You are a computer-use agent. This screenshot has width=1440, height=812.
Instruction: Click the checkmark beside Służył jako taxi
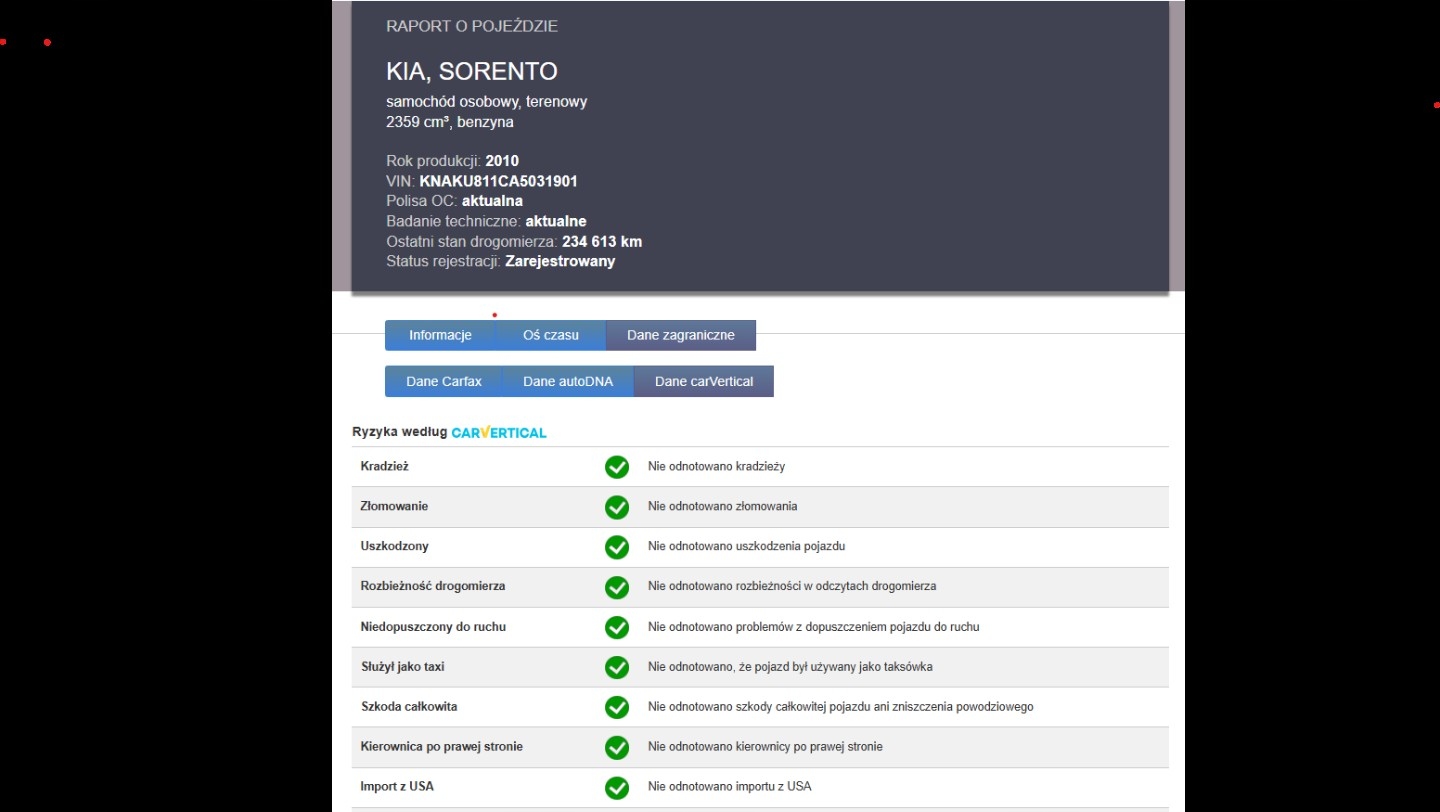point(617,667)
